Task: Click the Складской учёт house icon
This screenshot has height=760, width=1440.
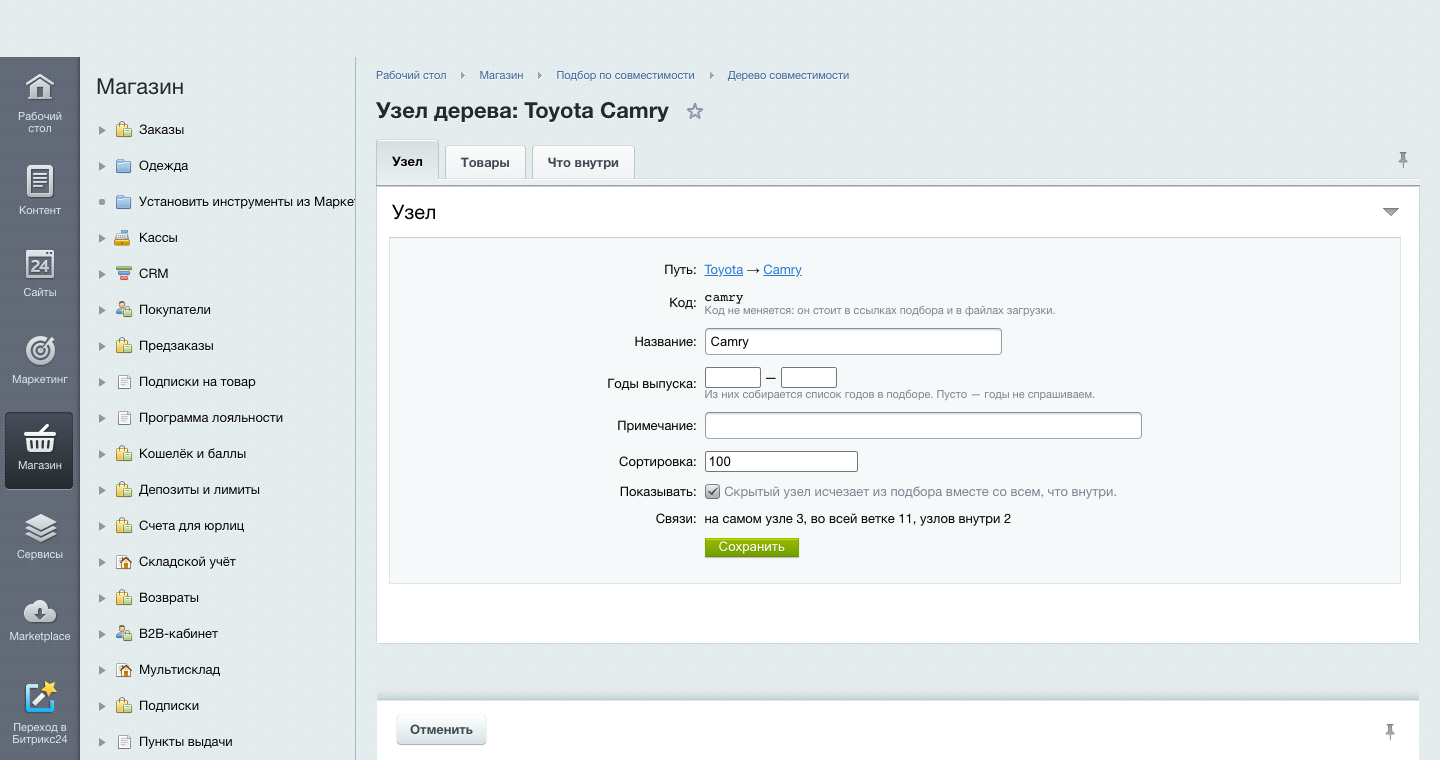Action: [x=123, y=562]
